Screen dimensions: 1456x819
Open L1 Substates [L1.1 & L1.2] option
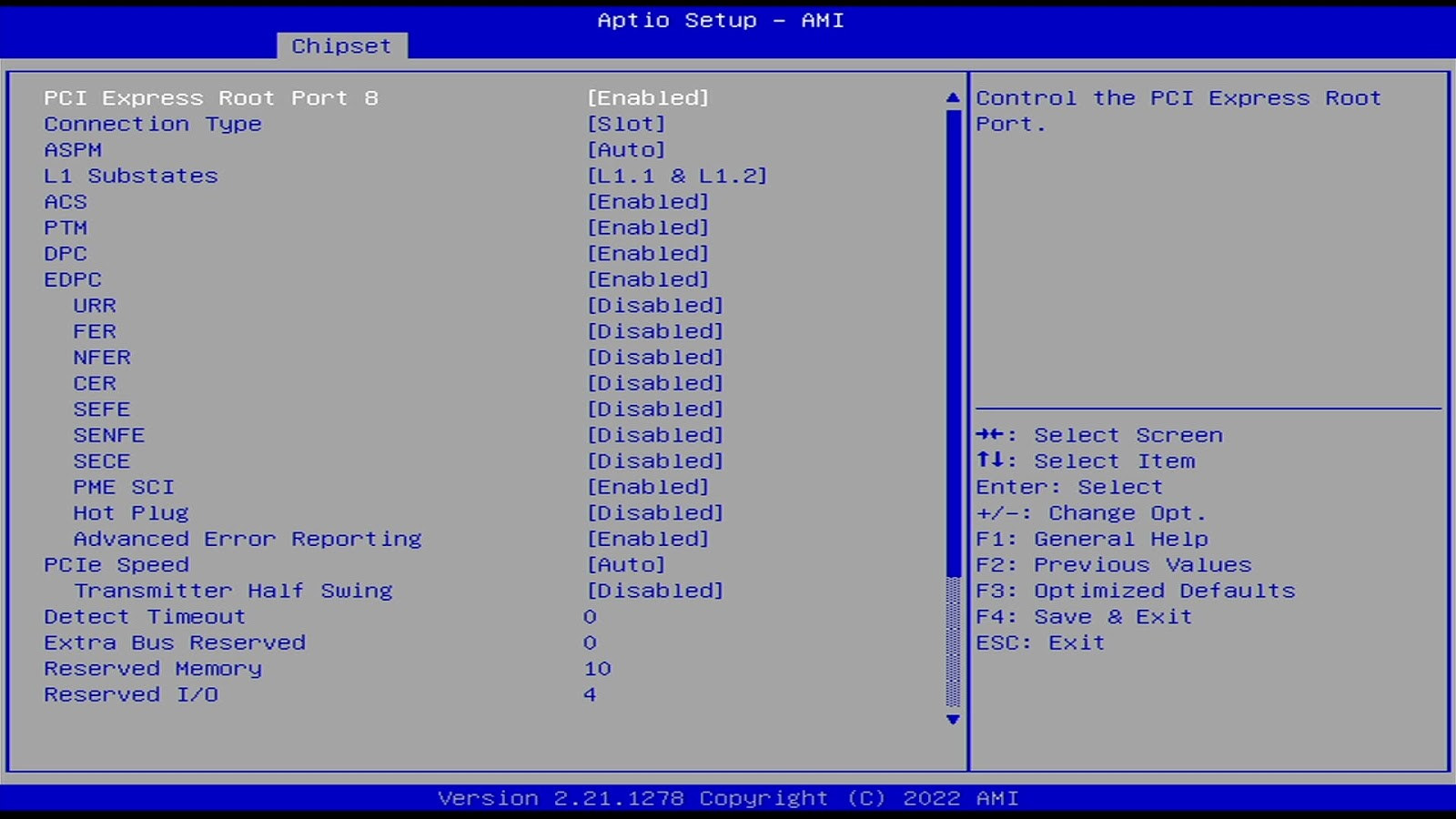tap(677, 176)
